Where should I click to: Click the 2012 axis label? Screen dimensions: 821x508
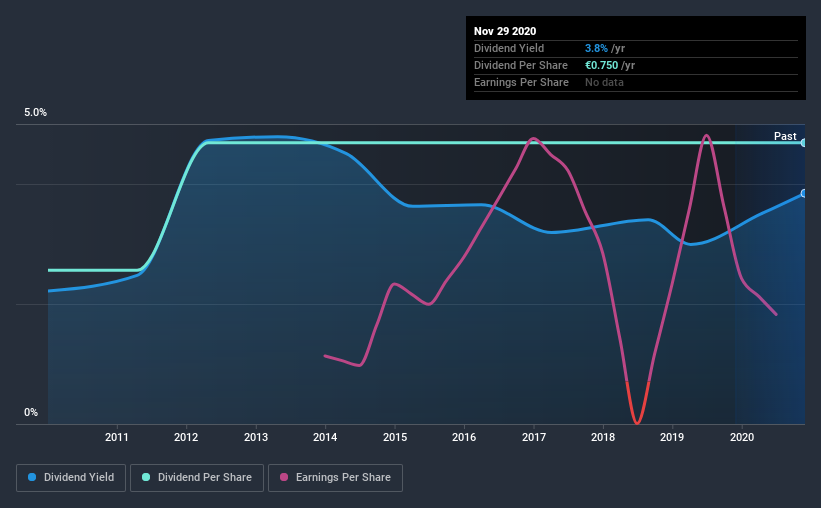pyautogui.click(x=186, y=437)
